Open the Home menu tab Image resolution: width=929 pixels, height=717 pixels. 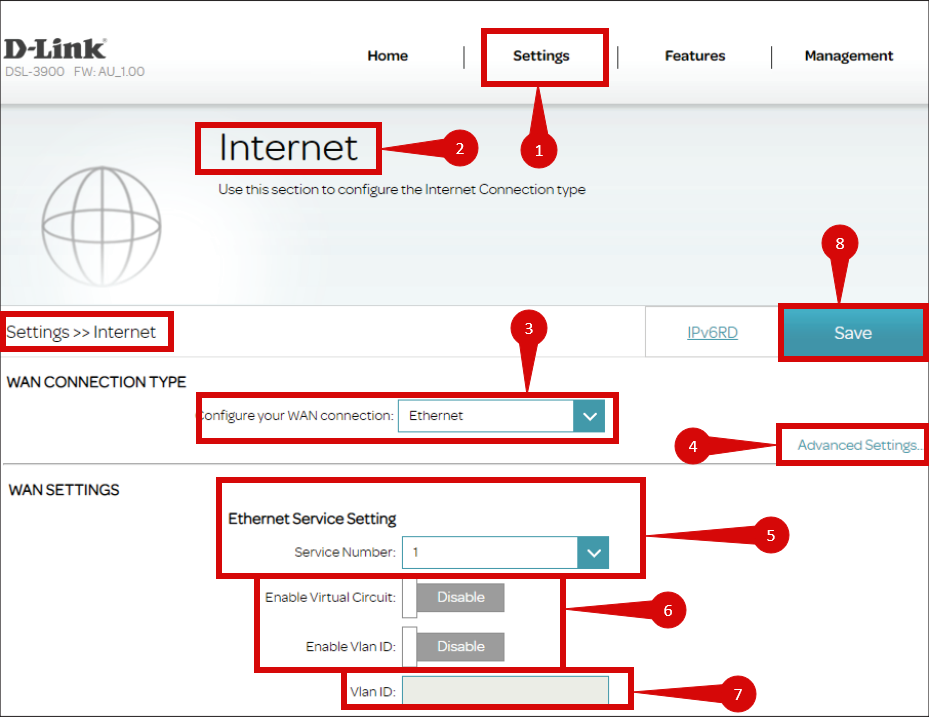tap(387, 56)
